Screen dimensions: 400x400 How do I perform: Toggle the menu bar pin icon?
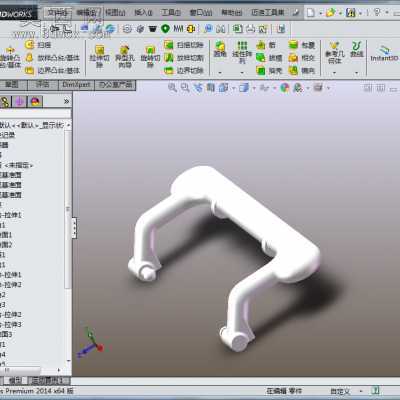(x=296, y=13)
